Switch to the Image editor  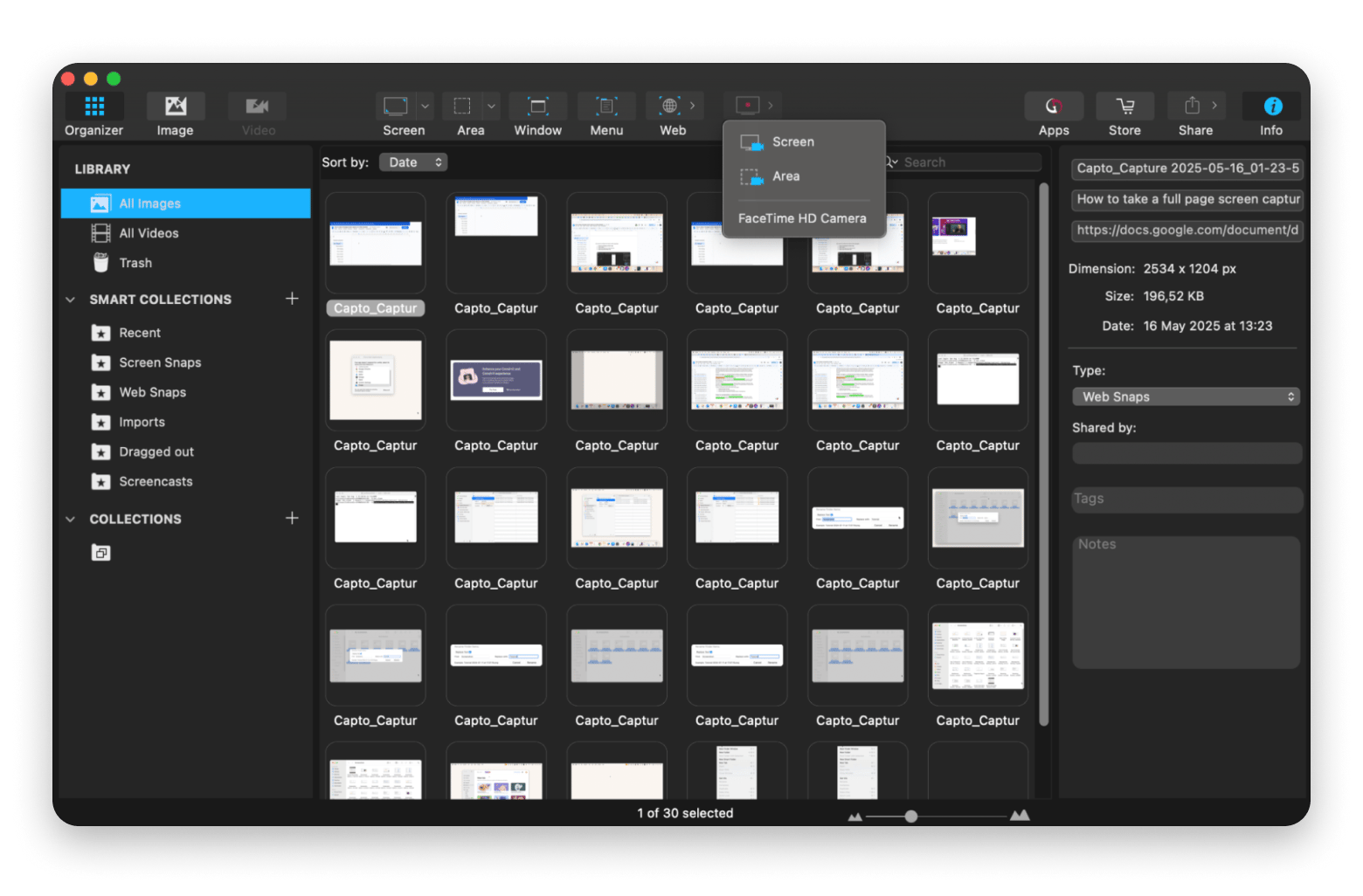(x=175, y=107)
